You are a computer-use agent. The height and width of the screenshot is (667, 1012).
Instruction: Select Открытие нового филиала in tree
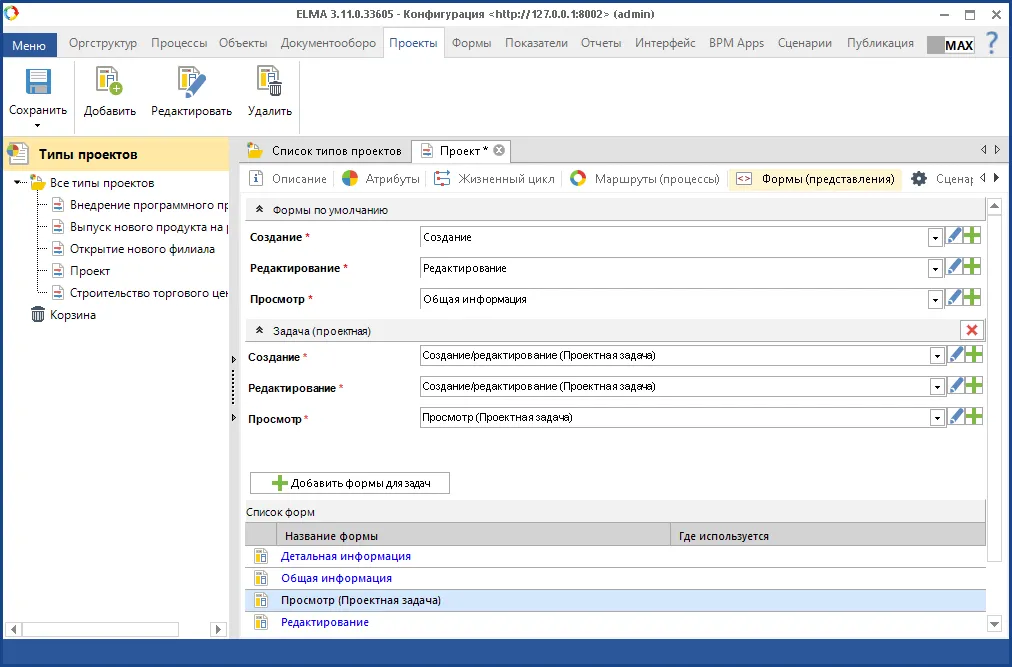coord(142,249)
